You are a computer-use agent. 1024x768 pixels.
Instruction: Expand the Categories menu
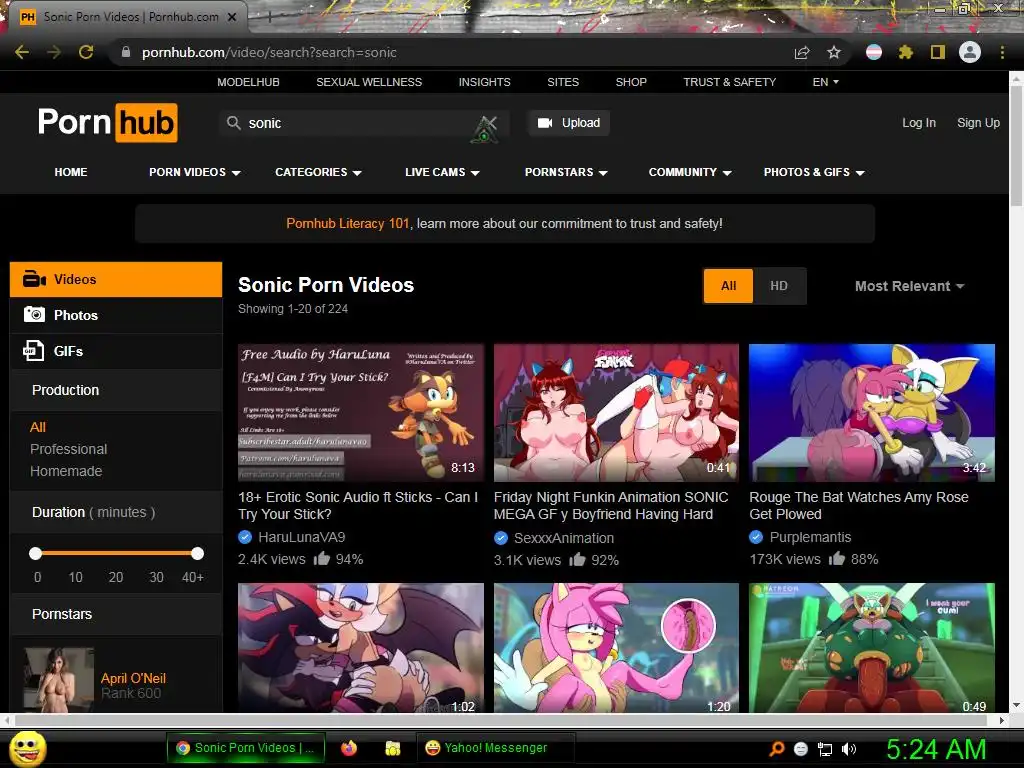coord(318,172)
